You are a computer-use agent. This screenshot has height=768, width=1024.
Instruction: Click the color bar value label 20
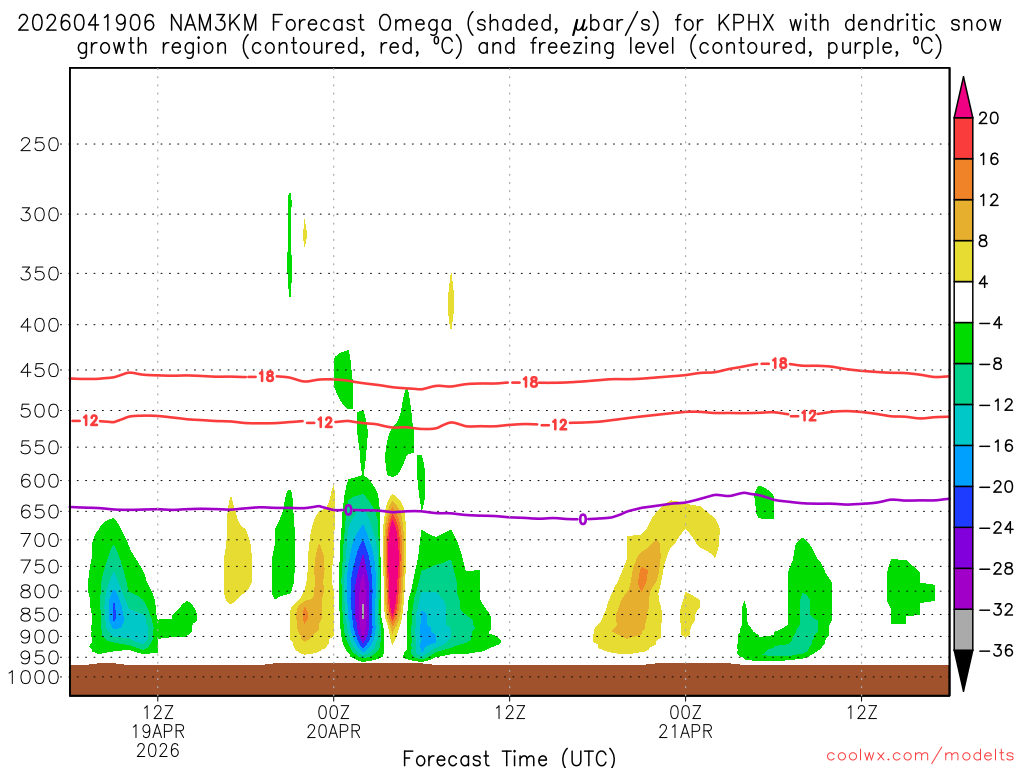(x=989, y=118)
